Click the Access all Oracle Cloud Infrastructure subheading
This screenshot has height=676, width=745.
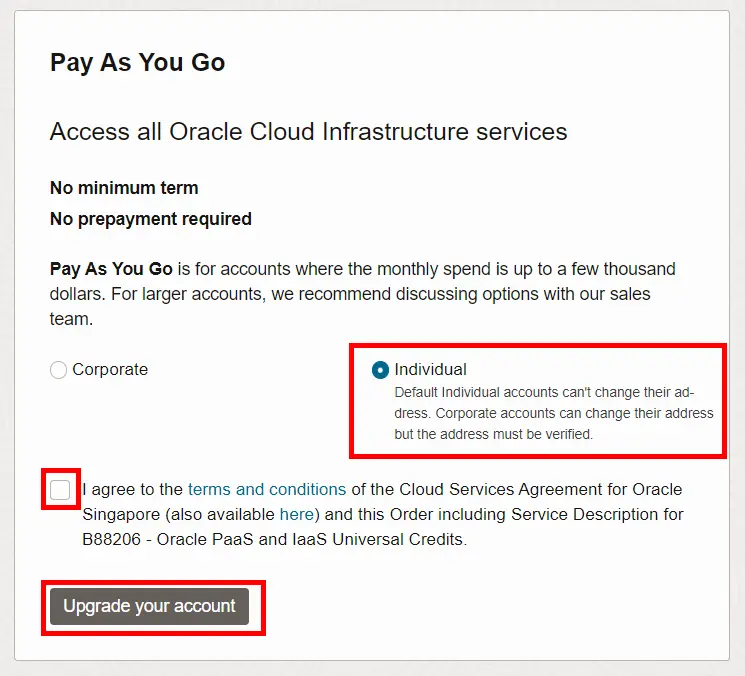pos(308,131)
